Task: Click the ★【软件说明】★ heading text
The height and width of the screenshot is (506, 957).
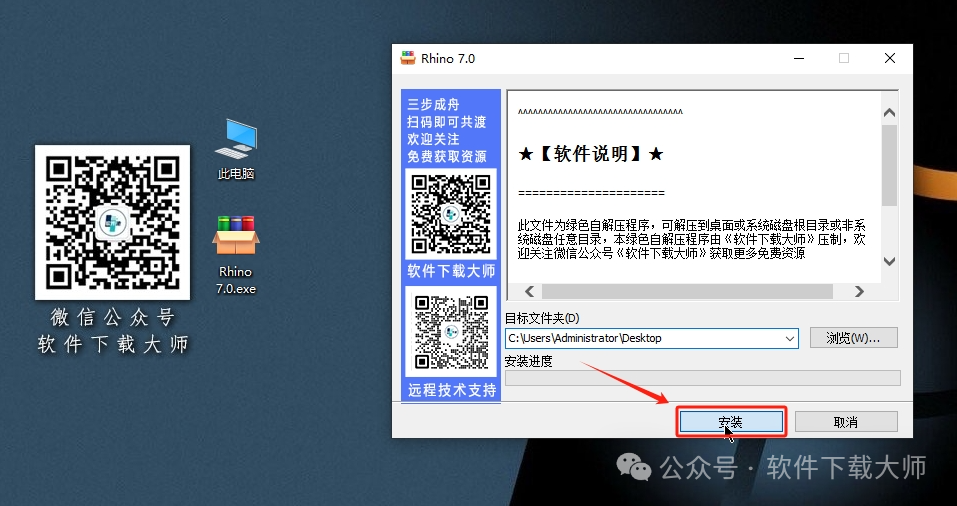Action: pyautogui.click(x=590, y=154)
